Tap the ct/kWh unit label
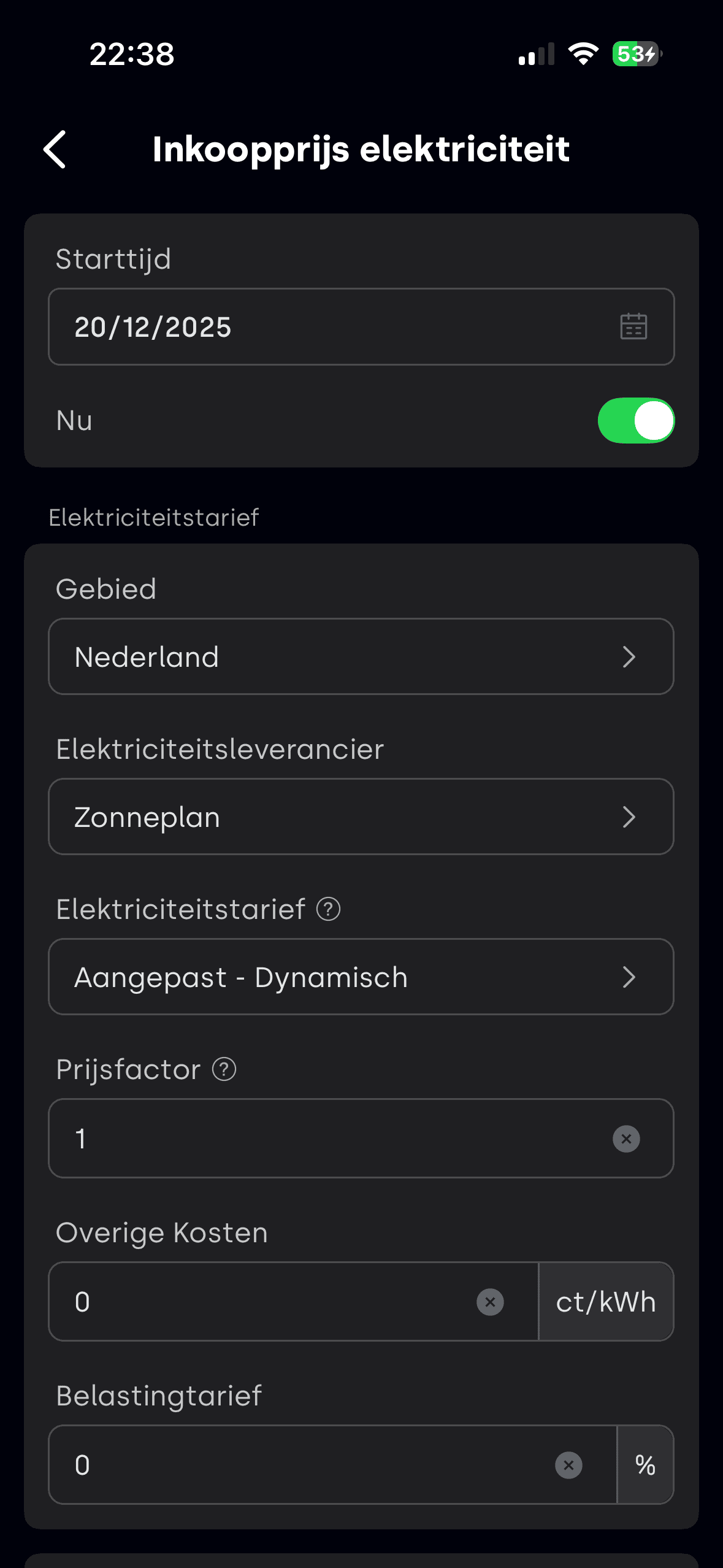Image resolution: width=723 pixels, height=1568 pixels. (606, 1302)
